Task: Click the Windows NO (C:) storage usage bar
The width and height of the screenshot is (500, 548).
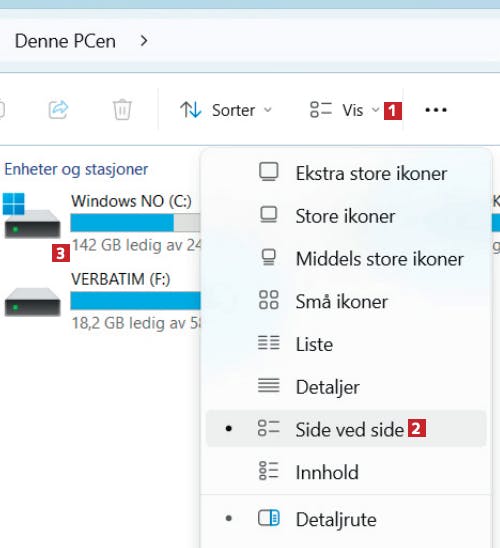Action: tap(136, 223)
